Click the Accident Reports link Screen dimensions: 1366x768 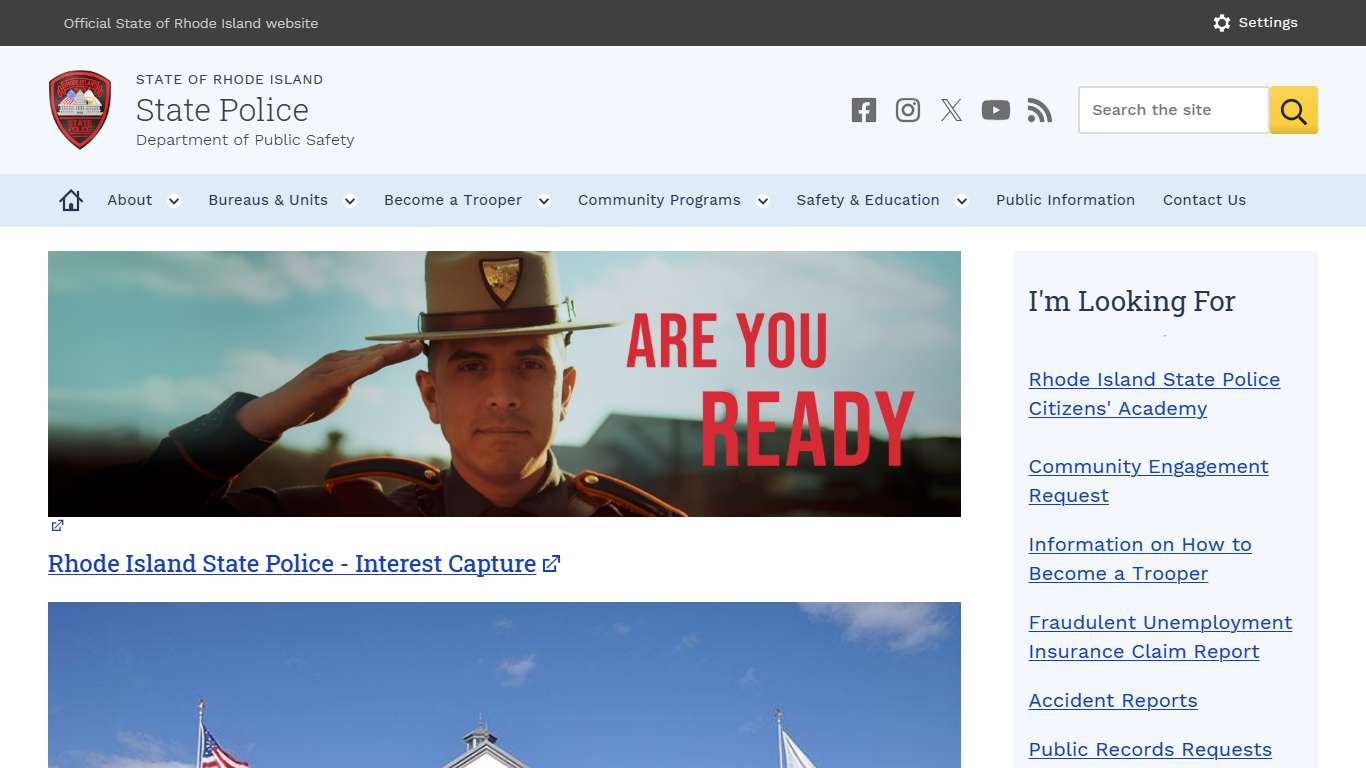pyautogui.click(x=1112, y=700)
